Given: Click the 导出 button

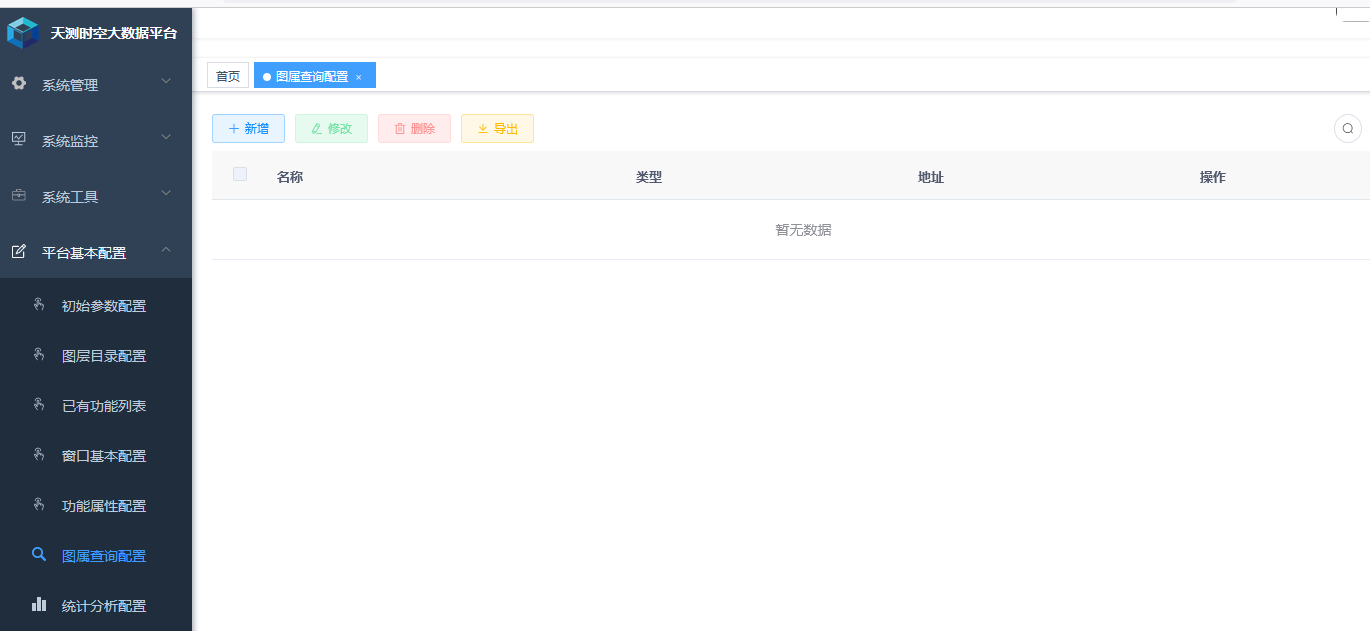Looking at the screenshot, I should pyautogui.click(x=497, y=129).
